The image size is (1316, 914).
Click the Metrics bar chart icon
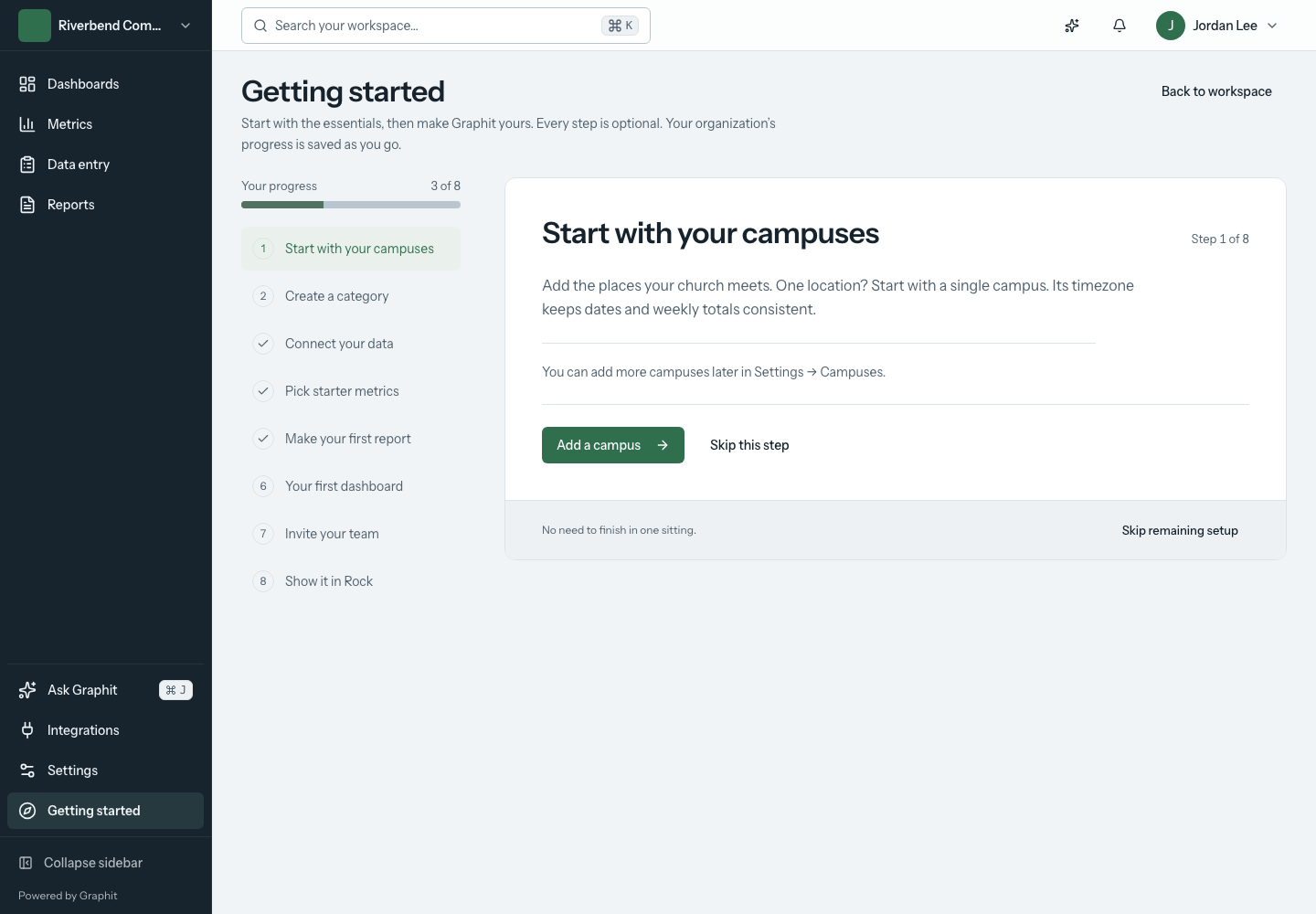[x=27, y=124]
